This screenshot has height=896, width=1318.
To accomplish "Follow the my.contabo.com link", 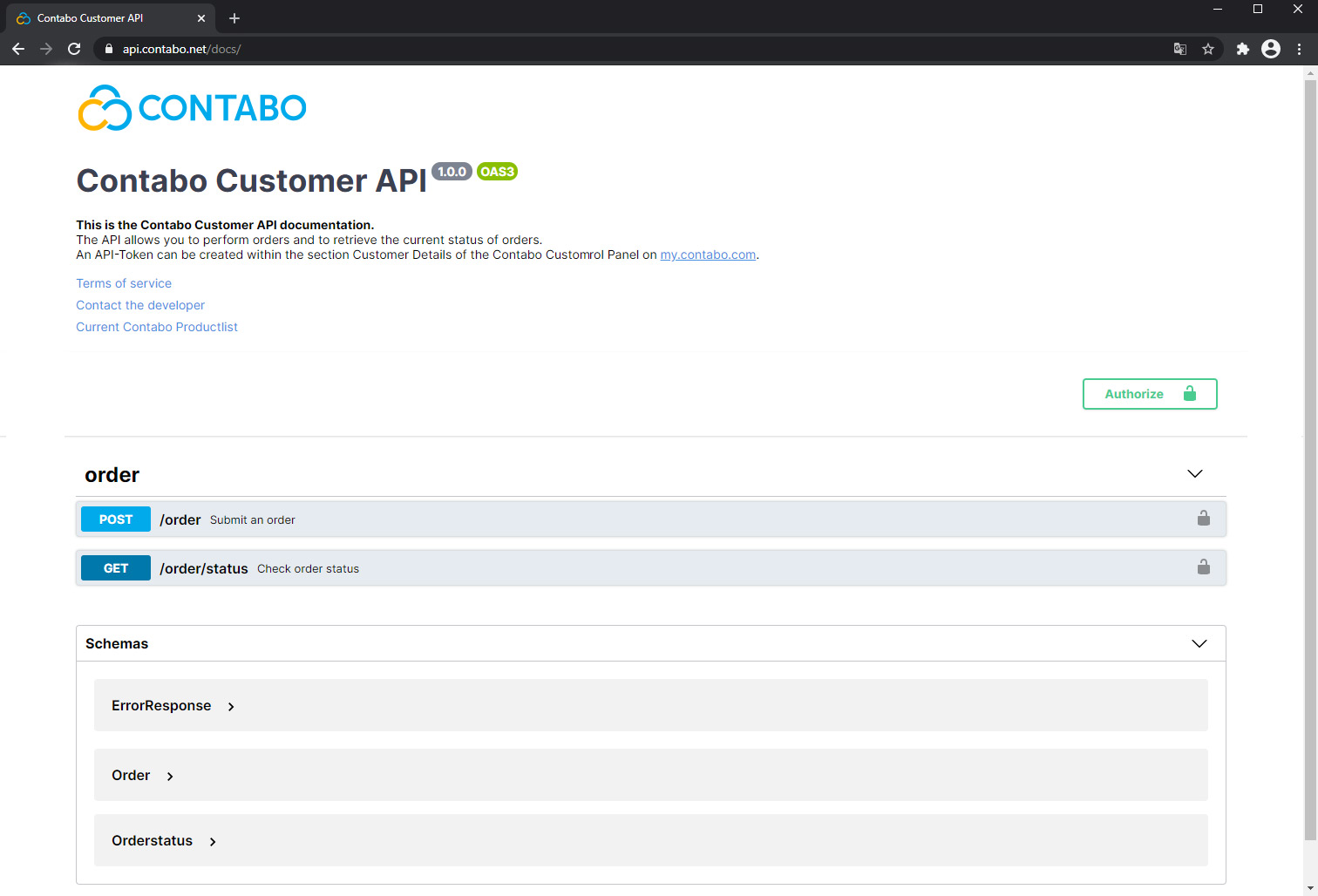I will pyautogui.click(x=708, y=255).
